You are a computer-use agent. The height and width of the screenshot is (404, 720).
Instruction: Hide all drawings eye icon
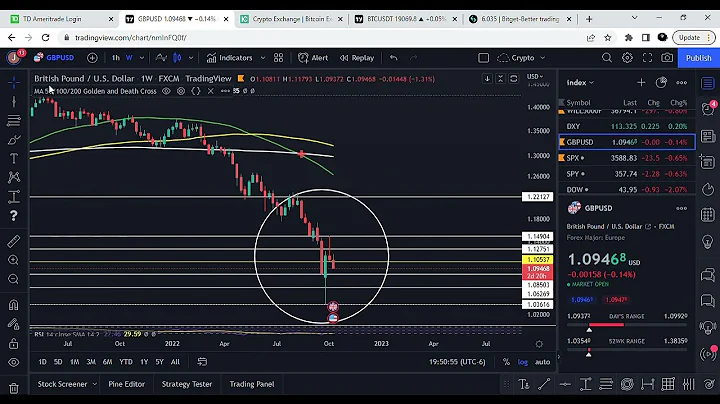pos(14,362)
